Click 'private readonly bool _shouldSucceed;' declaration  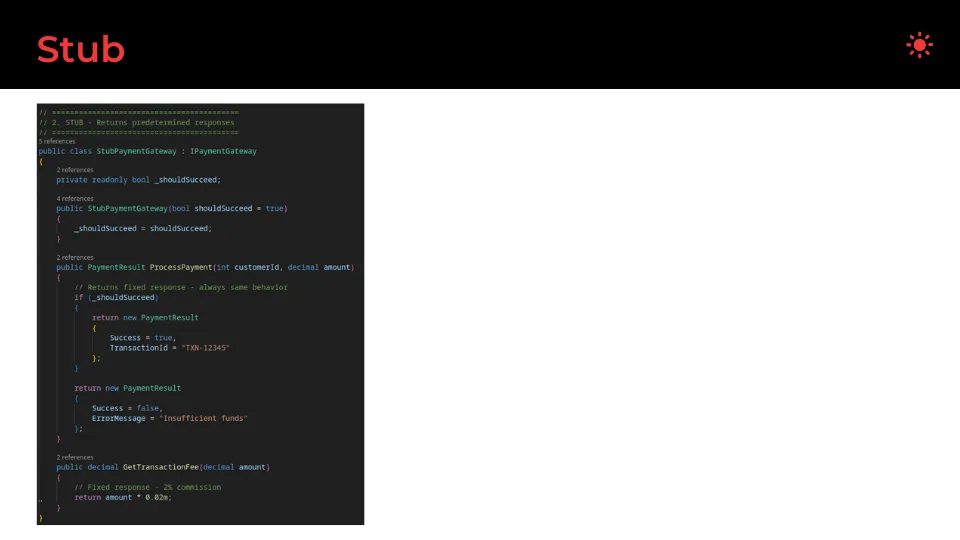pyautogui.click(x=138, y=180)
